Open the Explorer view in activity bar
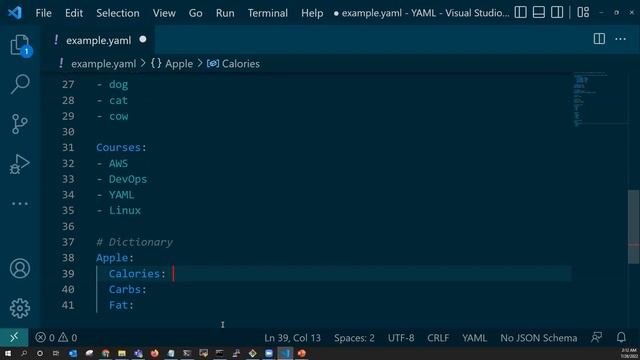 pos(20,44)
